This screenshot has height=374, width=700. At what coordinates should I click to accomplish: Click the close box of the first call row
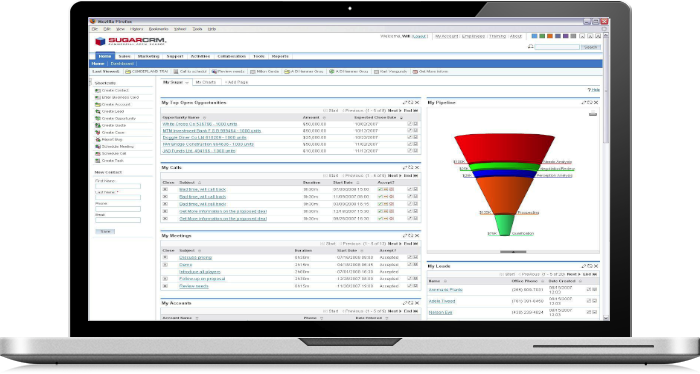(165, 189)
